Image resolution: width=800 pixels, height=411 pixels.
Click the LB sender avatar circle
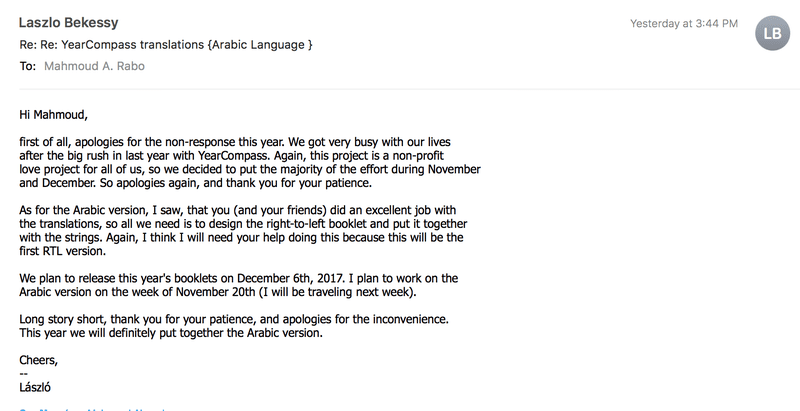pos(771,33)
